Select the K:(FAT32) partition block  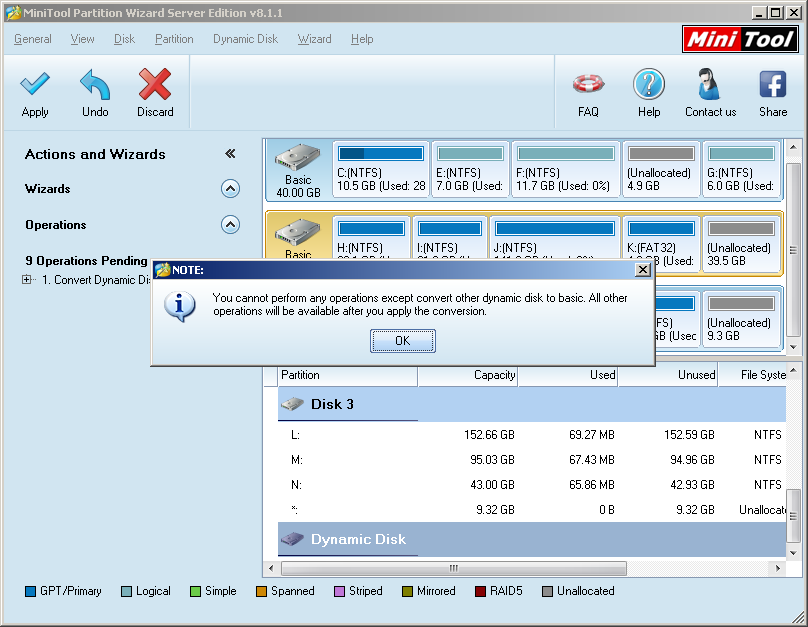point(661,244)
